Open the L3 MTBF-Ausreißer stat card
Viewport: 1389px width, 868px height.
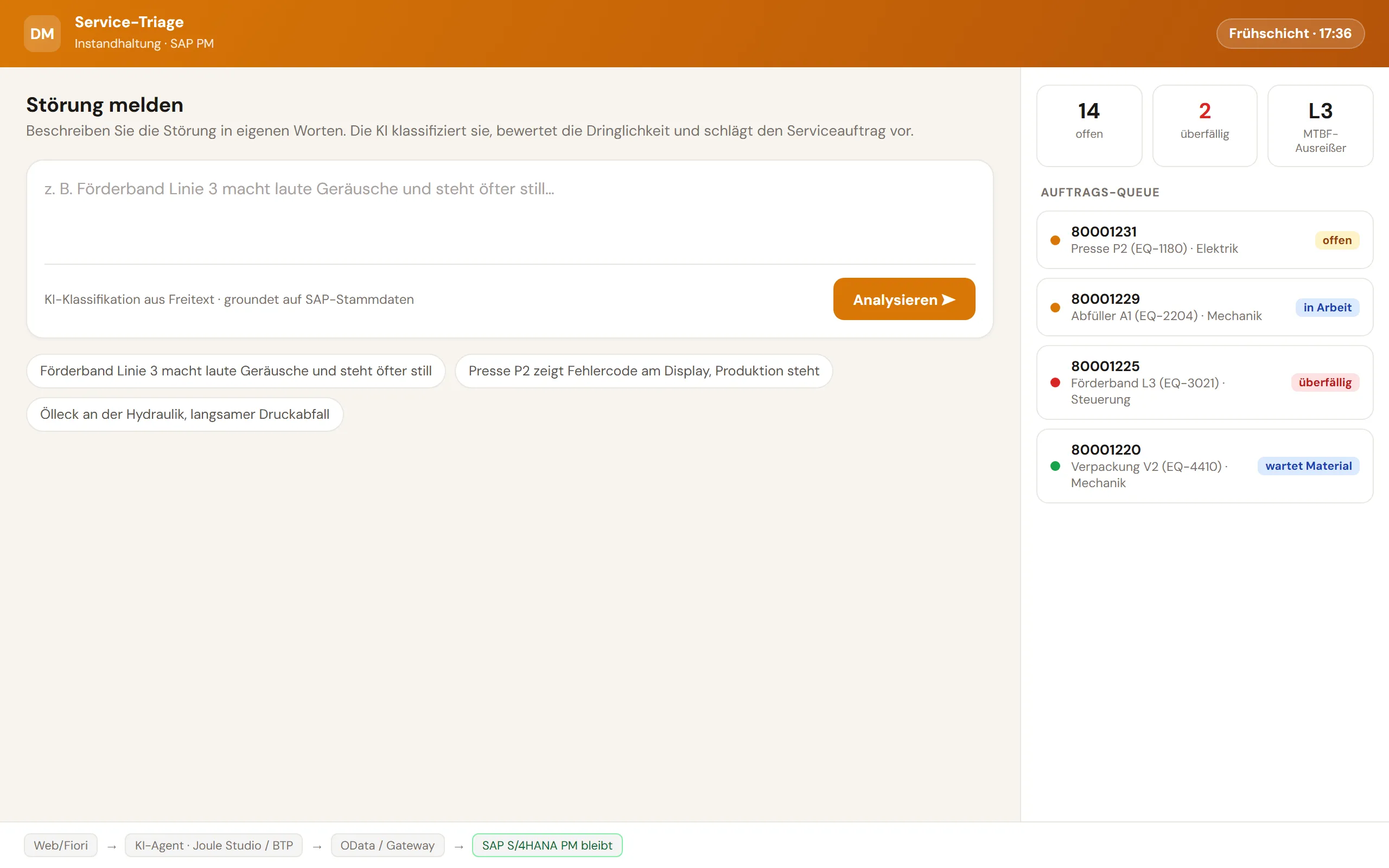(1320, 126)
